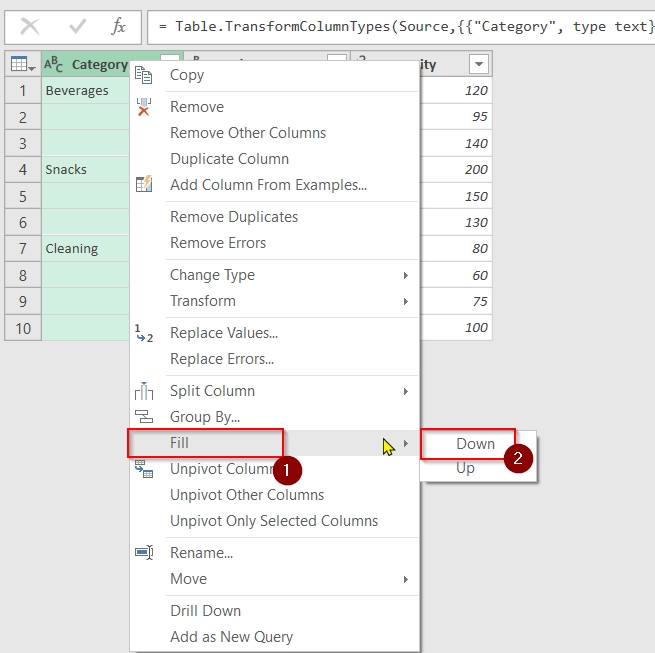Click the quantity value 100

(476, 328)
